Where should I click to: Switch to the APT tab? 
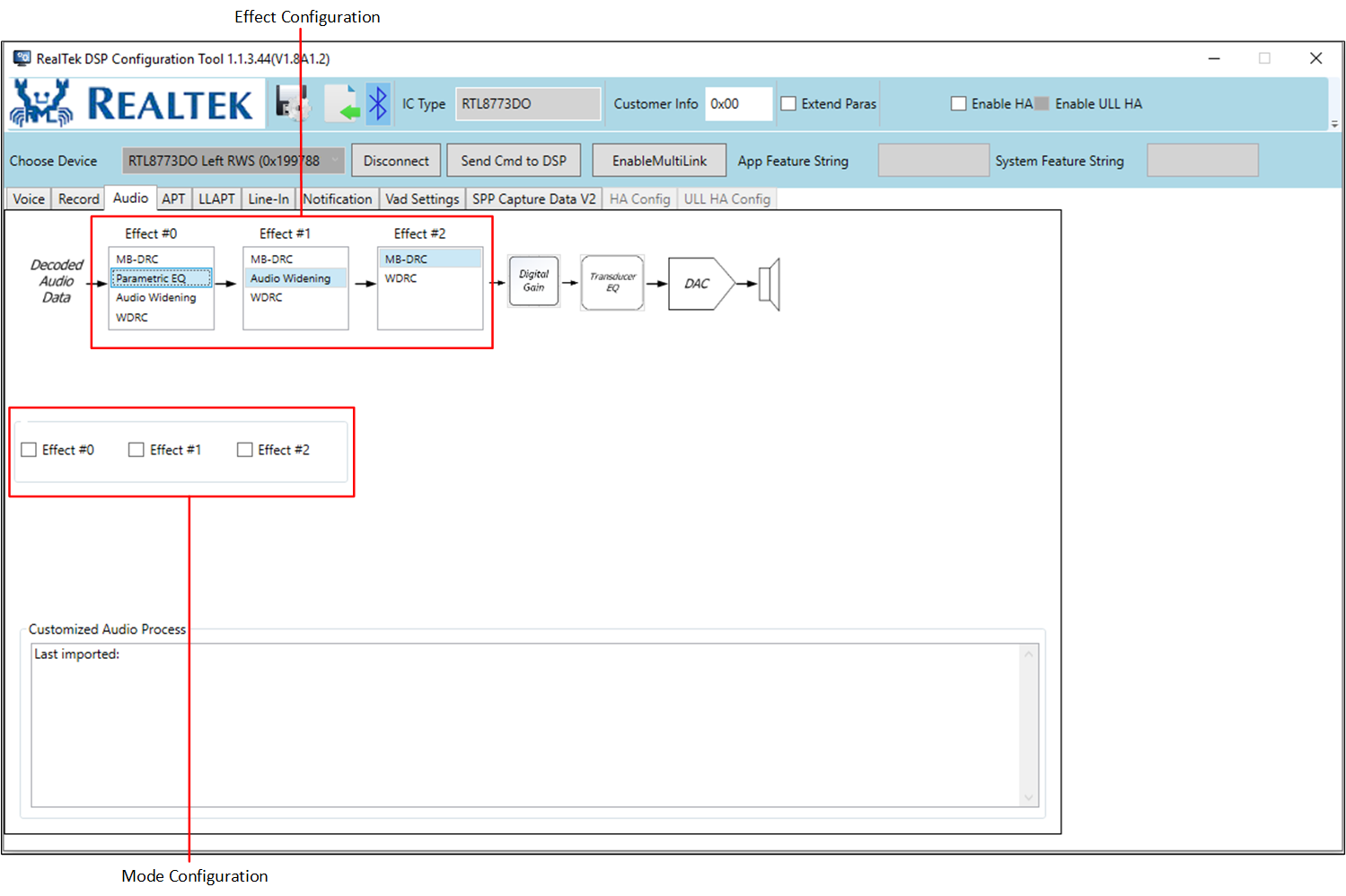click(173, 198)
